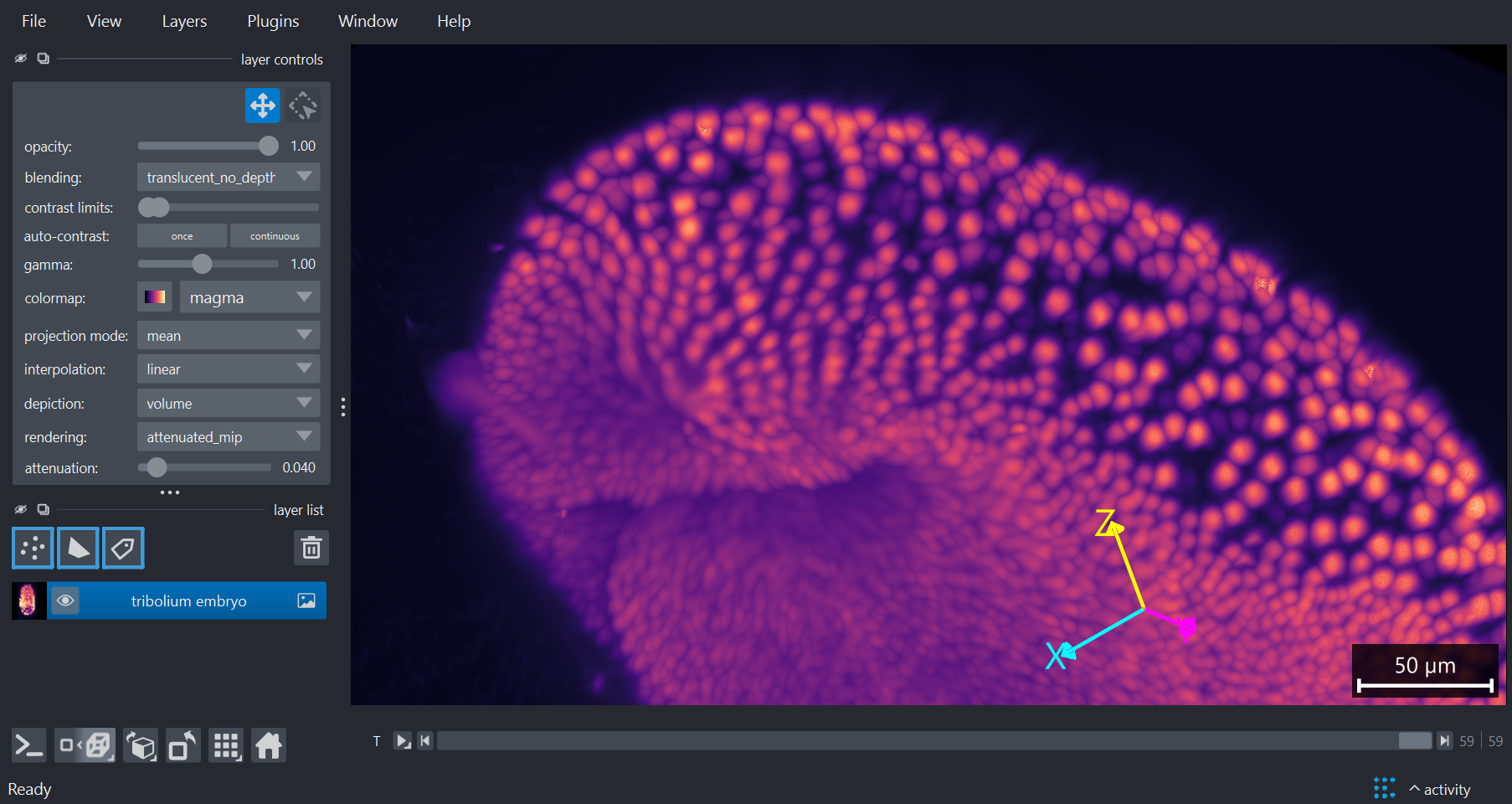The width and height of the screenshot is (1512, 804).
Task: Open the interpolation dropdown
Action: pos(229,369)
